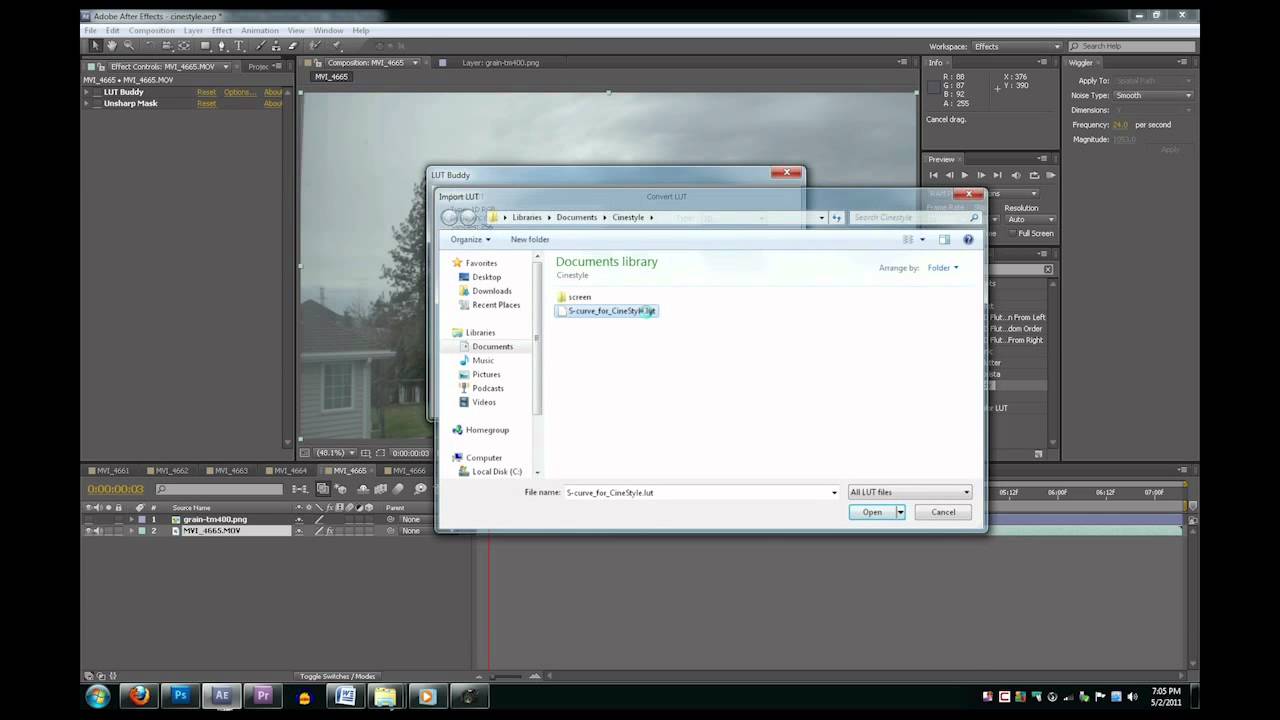The width and height of the screenshot is (1280, 720).
Task: Open the Workspace Effects dropdown
Action: 1017,47
